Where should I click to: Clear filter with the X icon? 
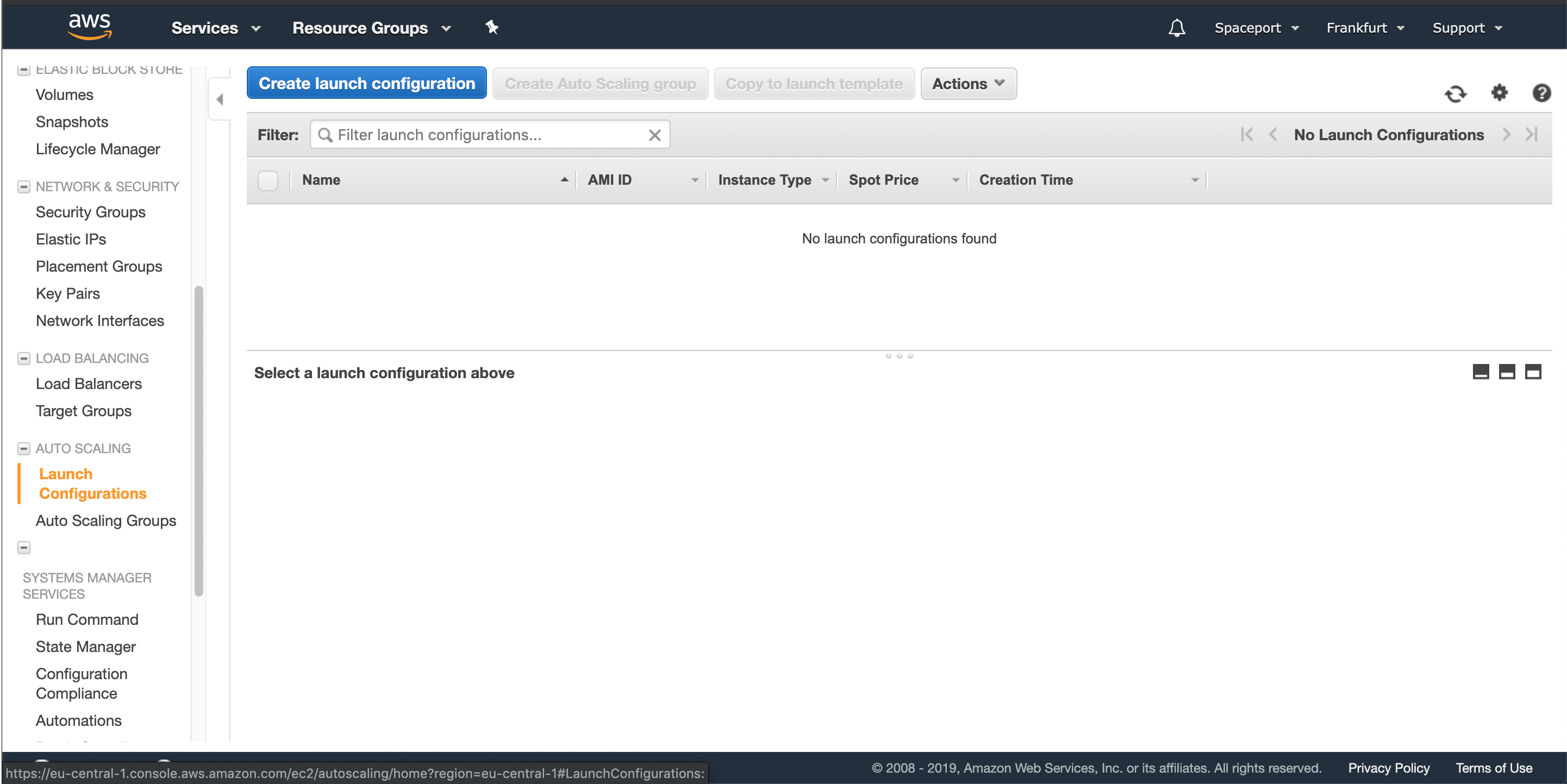pyautogui.click(x=654, y=135)
